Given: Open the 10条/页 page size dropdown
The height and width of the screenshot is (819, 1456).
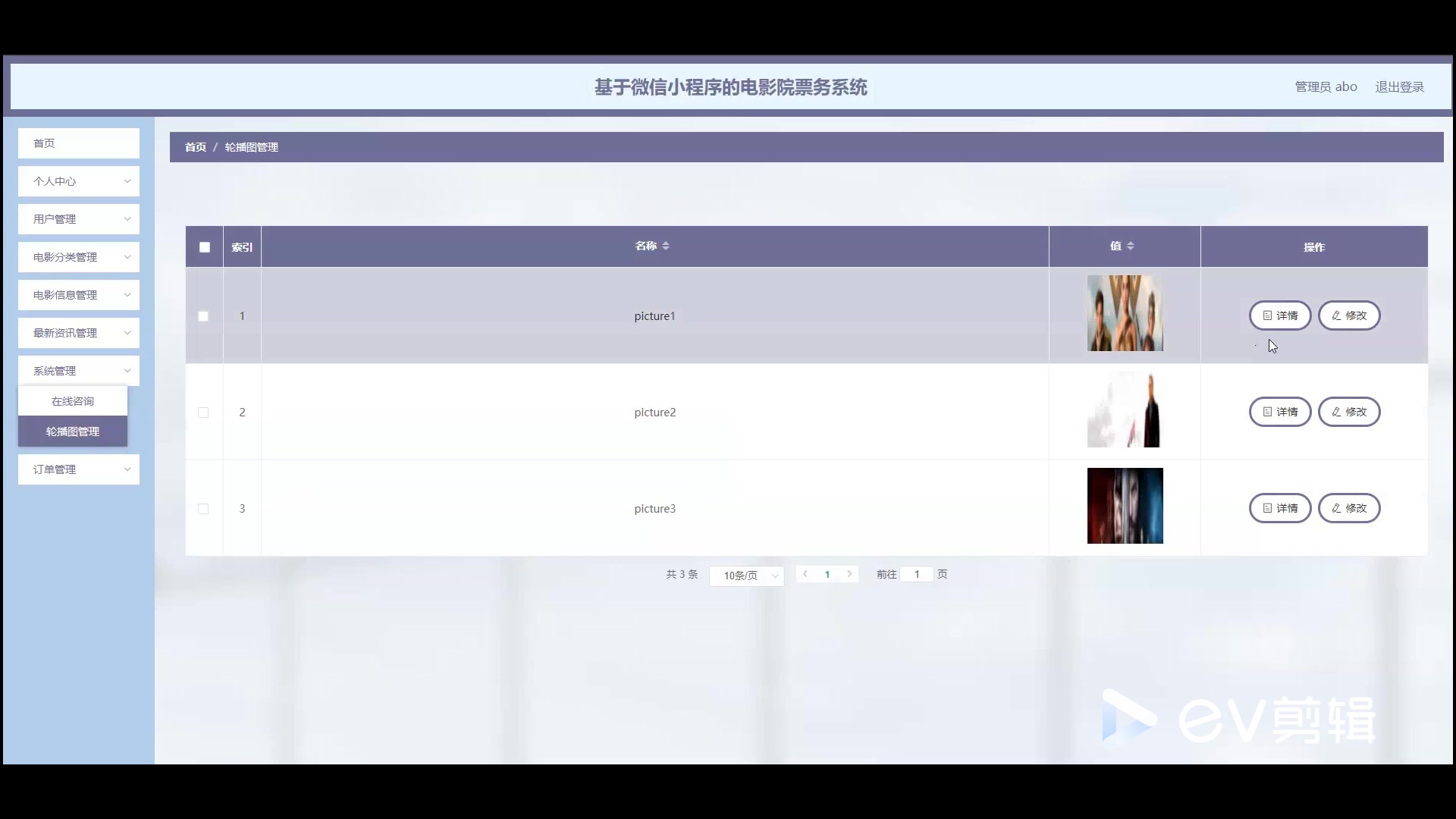Looking at the screenshot, I should pos(746,576).
